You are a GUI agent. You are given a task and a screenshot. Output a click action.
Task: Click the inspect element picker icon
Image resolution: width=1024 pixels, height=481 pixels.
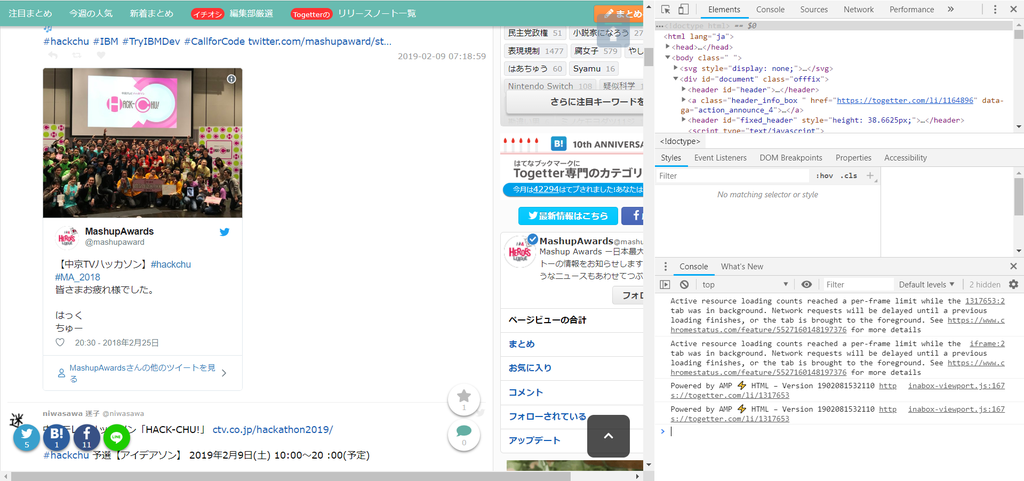point(665,10)
